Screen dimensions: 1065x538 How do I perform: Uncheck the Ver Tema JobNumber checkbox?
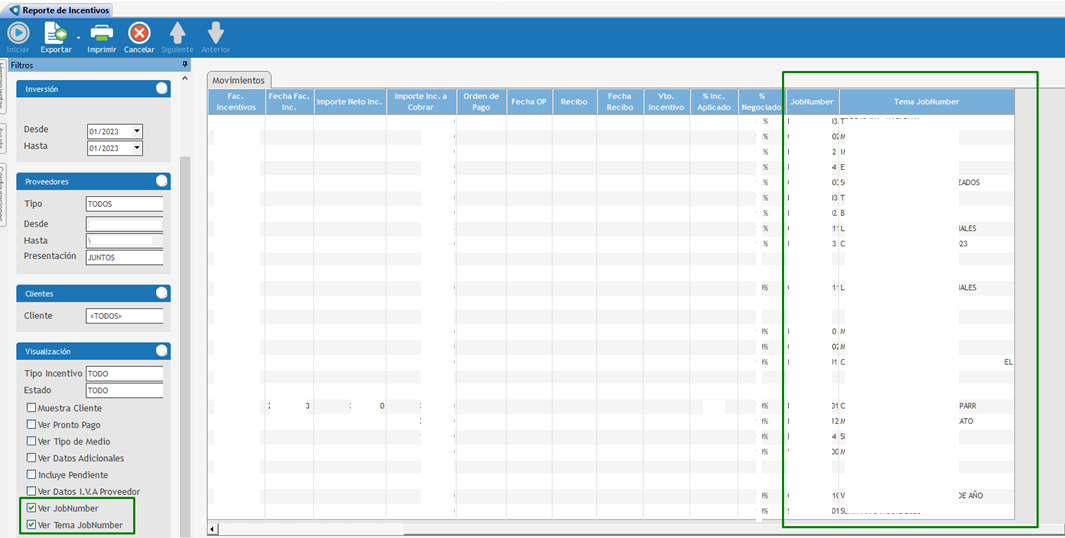click(31, 524)
